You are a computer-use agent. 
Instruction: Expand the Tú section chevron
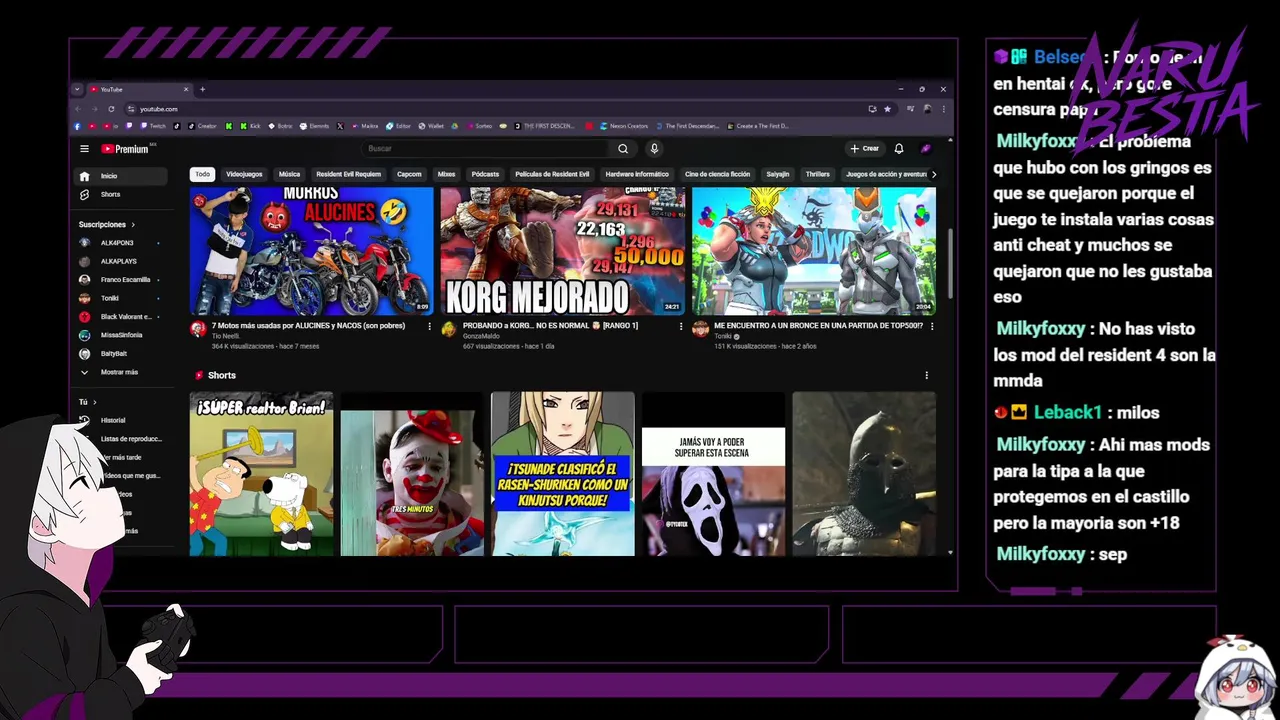[95, 402]
